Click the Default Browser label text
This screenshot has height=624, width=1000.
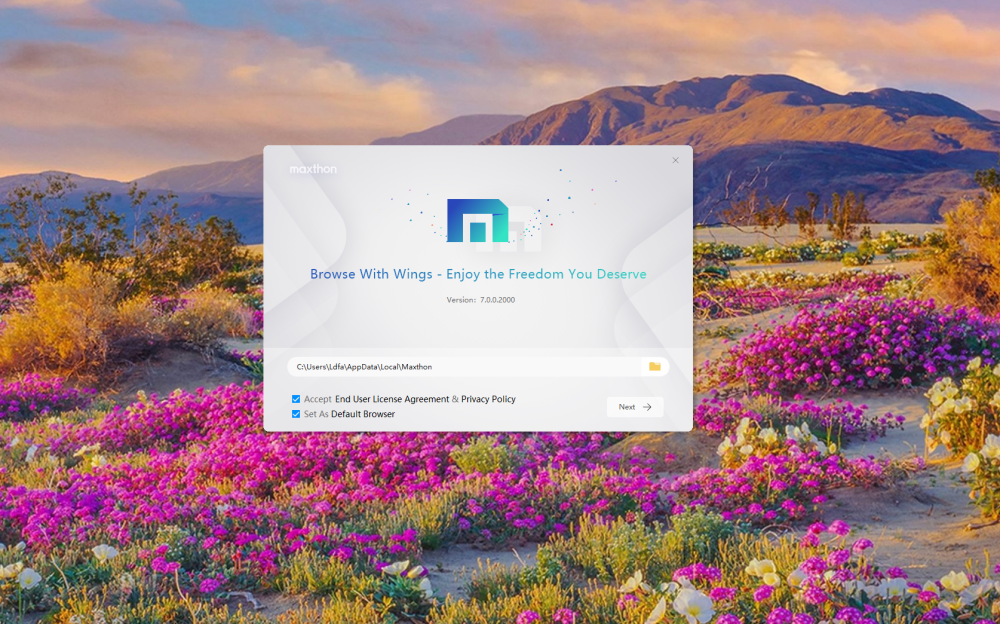coord(363,414)
